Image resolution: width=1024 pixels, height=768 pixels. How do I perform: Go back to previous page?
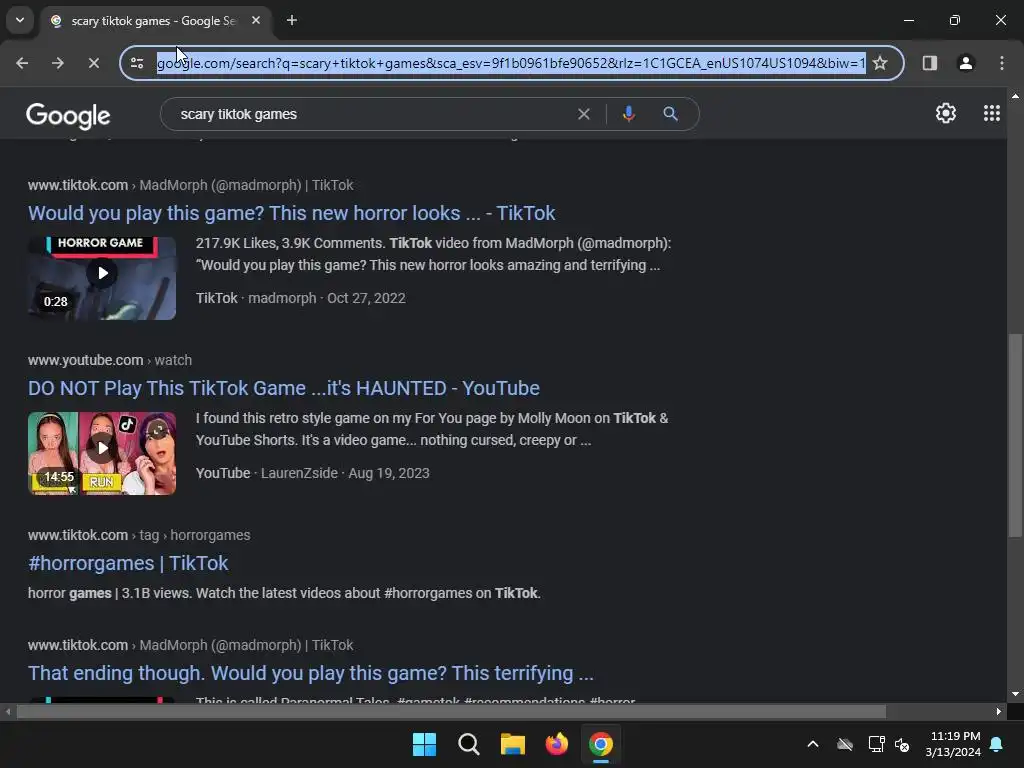[22, 63]
